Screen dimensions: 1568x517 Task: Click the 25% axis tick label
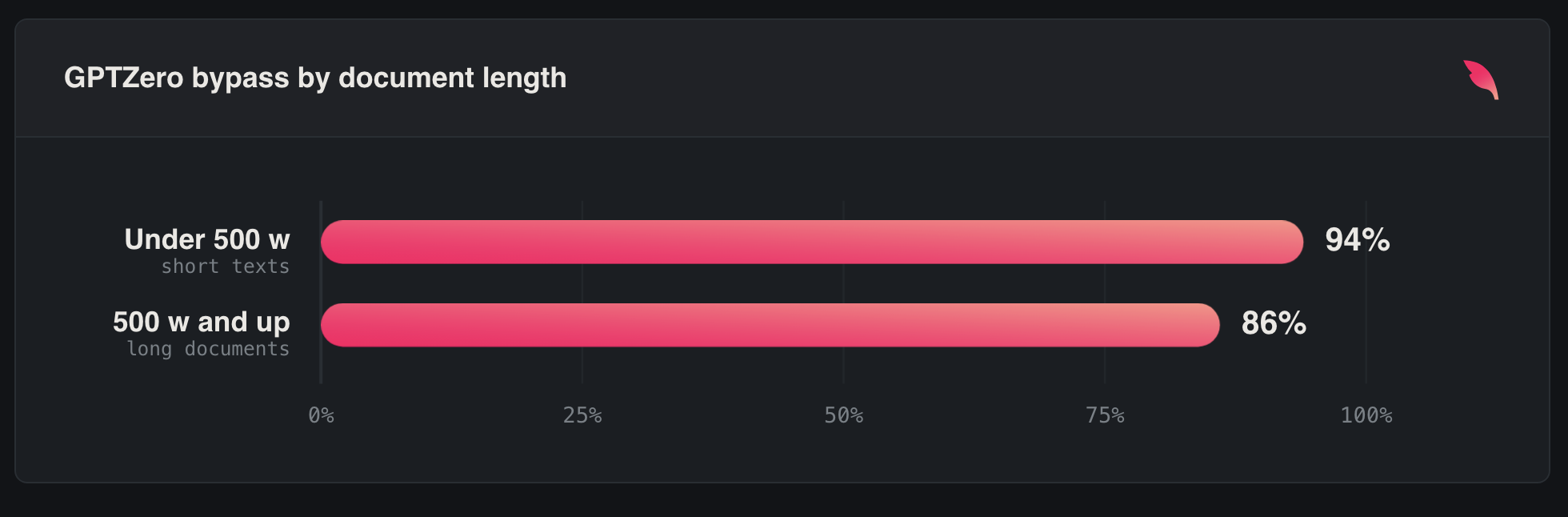point(582,415)
